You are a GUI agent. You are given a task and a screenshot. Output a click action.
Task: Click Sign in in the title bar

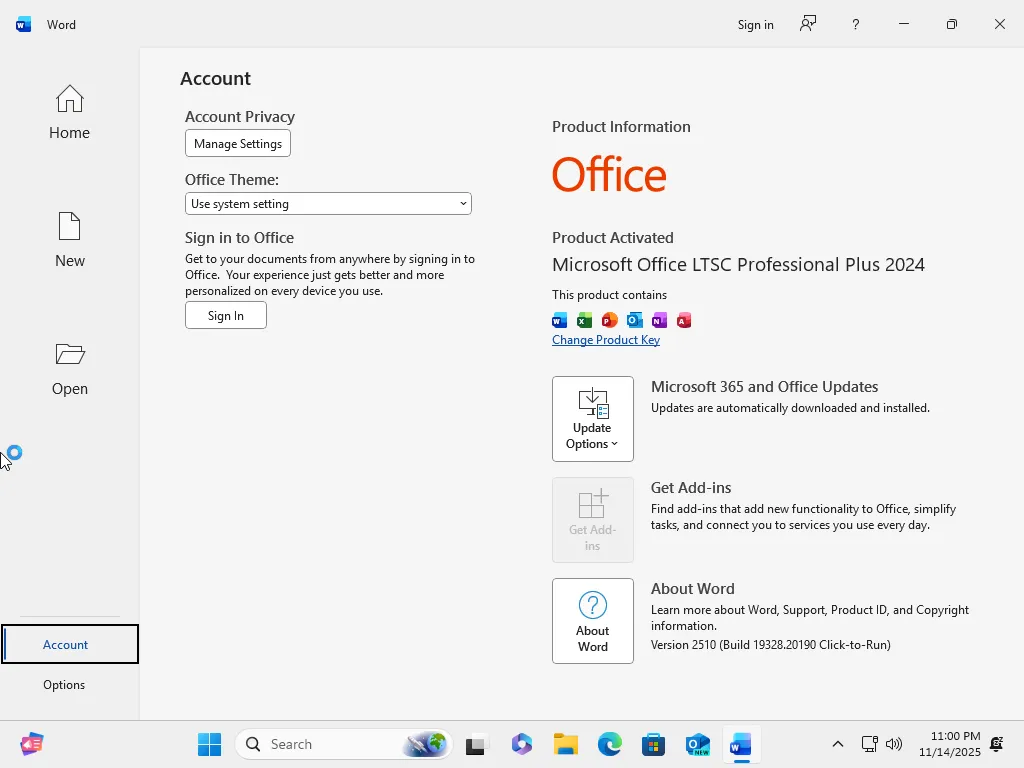(x=756, y=25)
